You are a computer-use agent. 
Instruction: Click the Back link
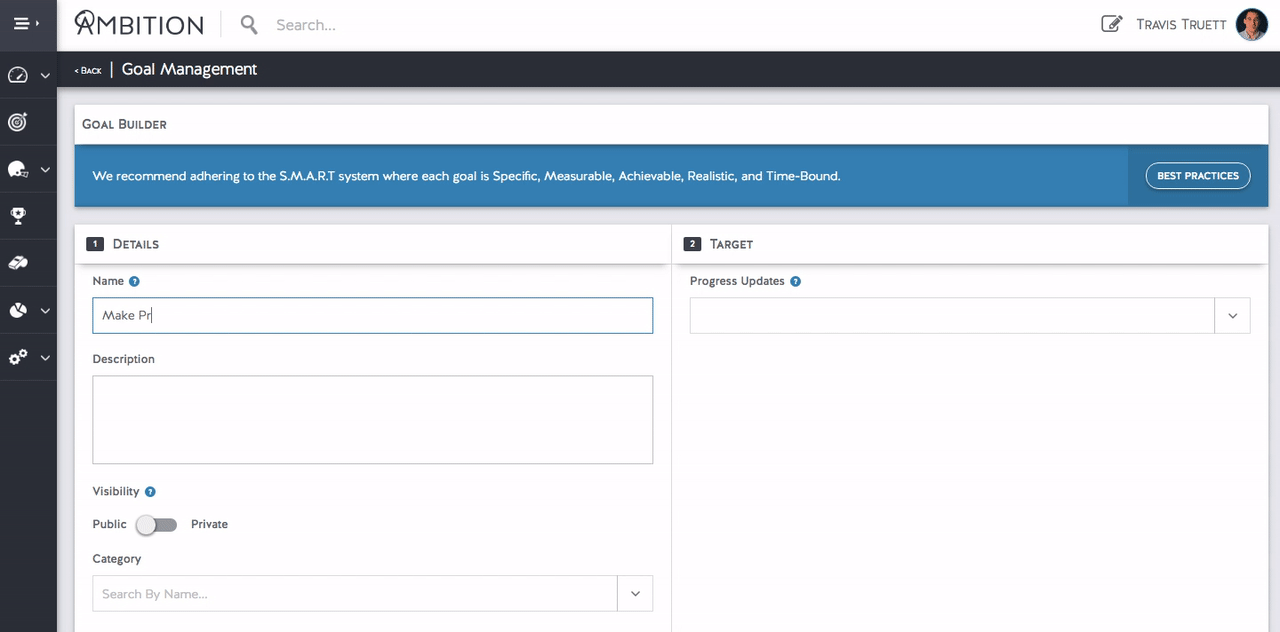(x=88, y=70)
